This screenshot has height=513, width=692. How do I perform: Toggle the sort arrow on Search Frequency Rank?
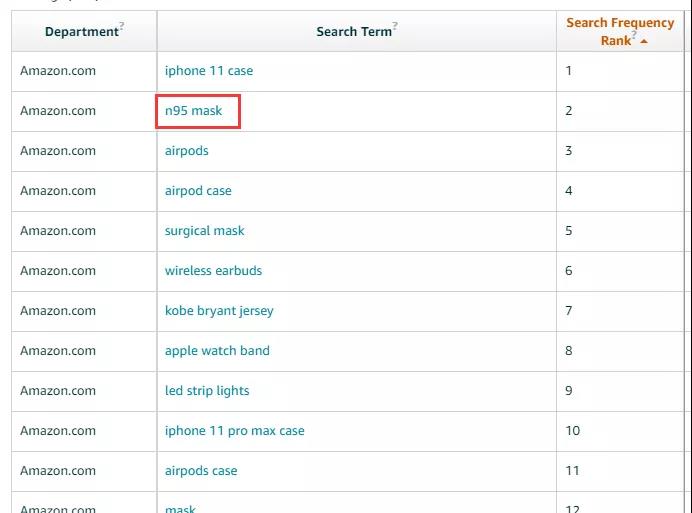pyautogui.click(x=644, y=42)
